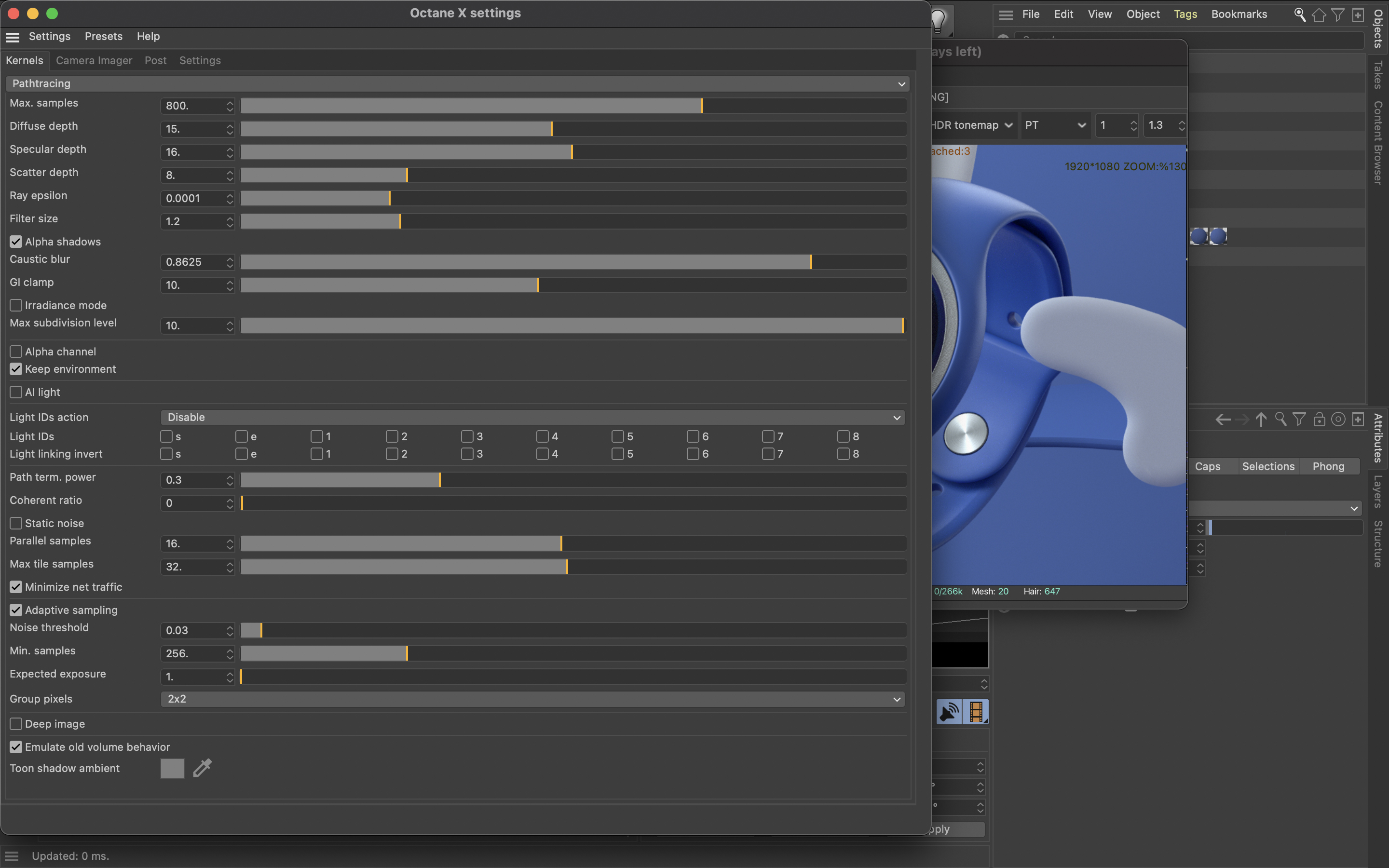Enable Static noise checkbox
Screen dimensions: 1389x868
click(16, 524)
